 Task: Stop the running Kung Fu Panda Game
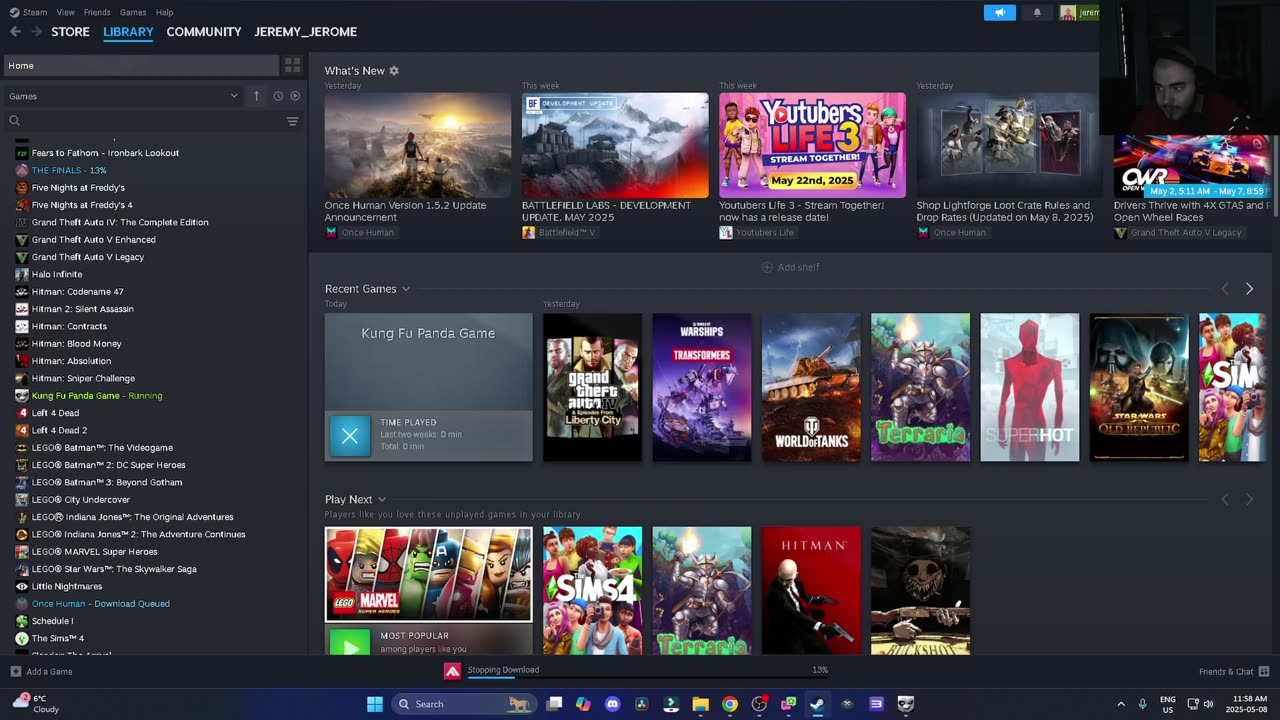pos(350,436)
